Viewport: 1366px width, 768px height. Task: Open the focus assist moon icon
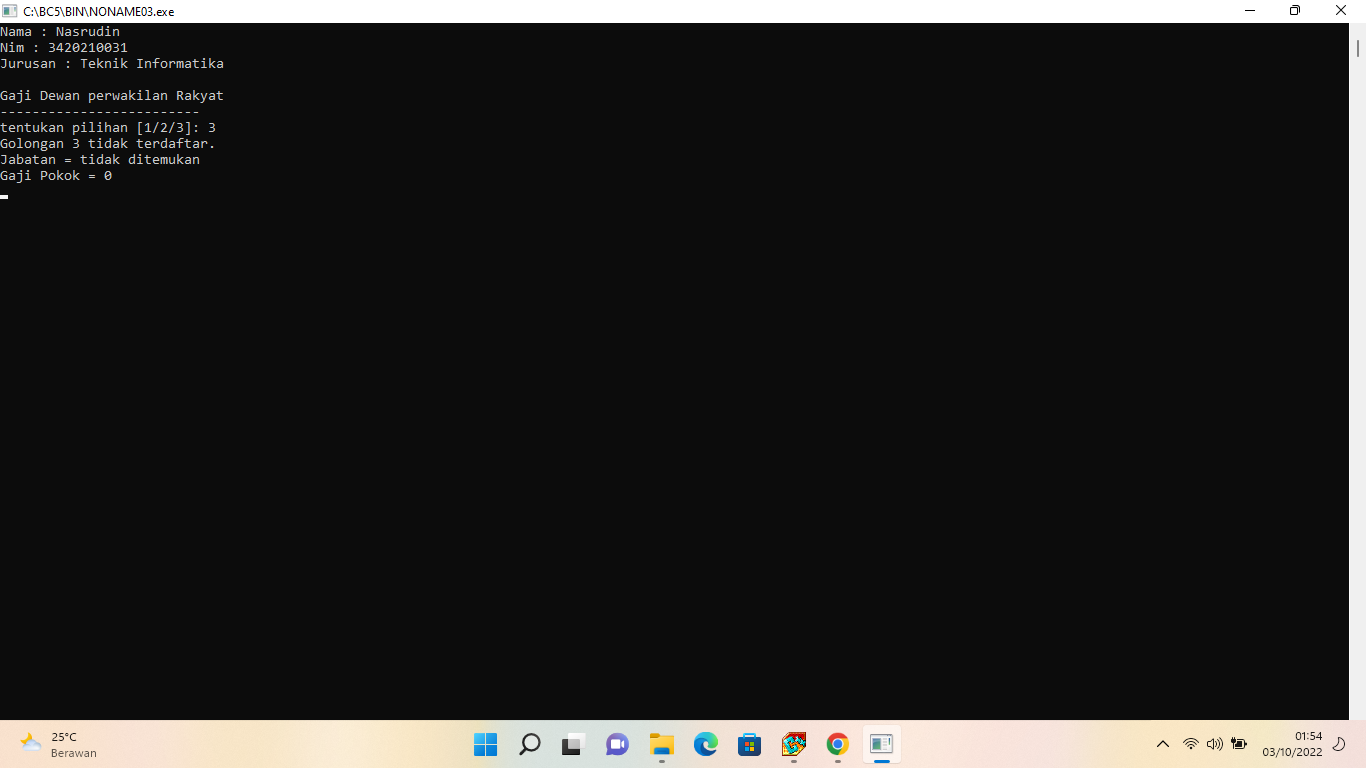click(x=1340, y=744)
